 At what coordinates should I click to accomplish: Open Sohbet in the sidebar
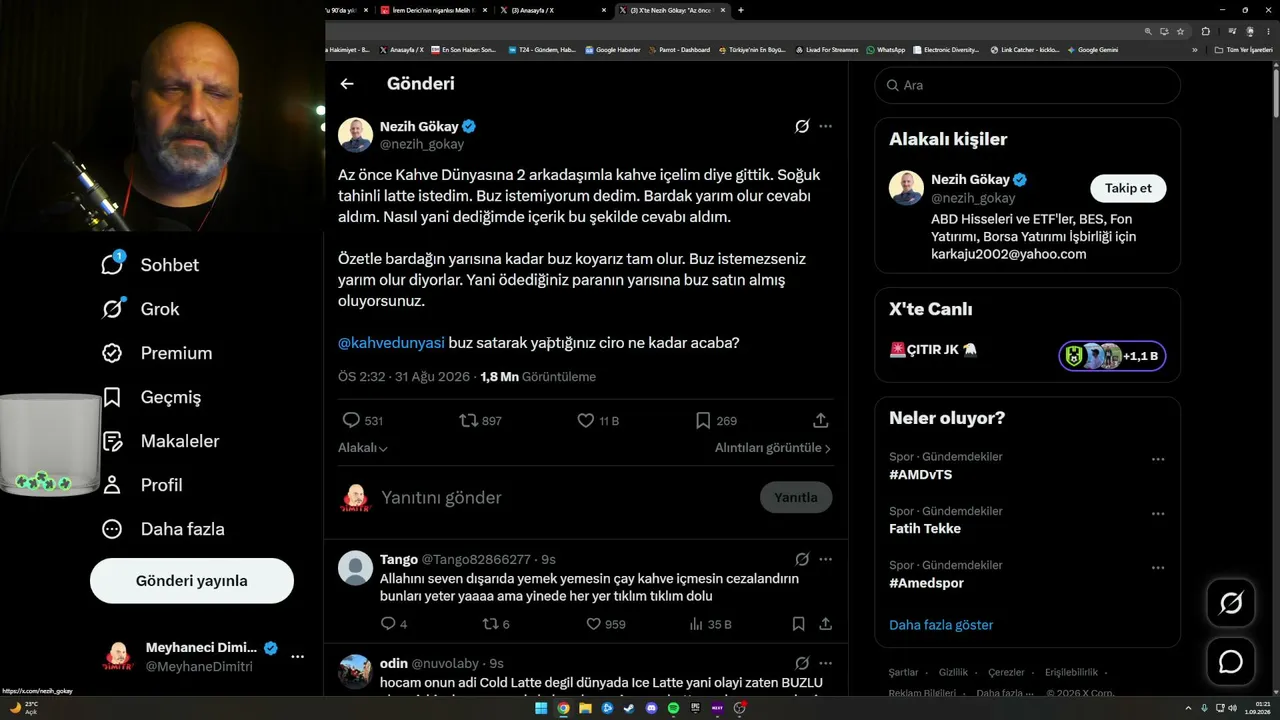point(150,265)
